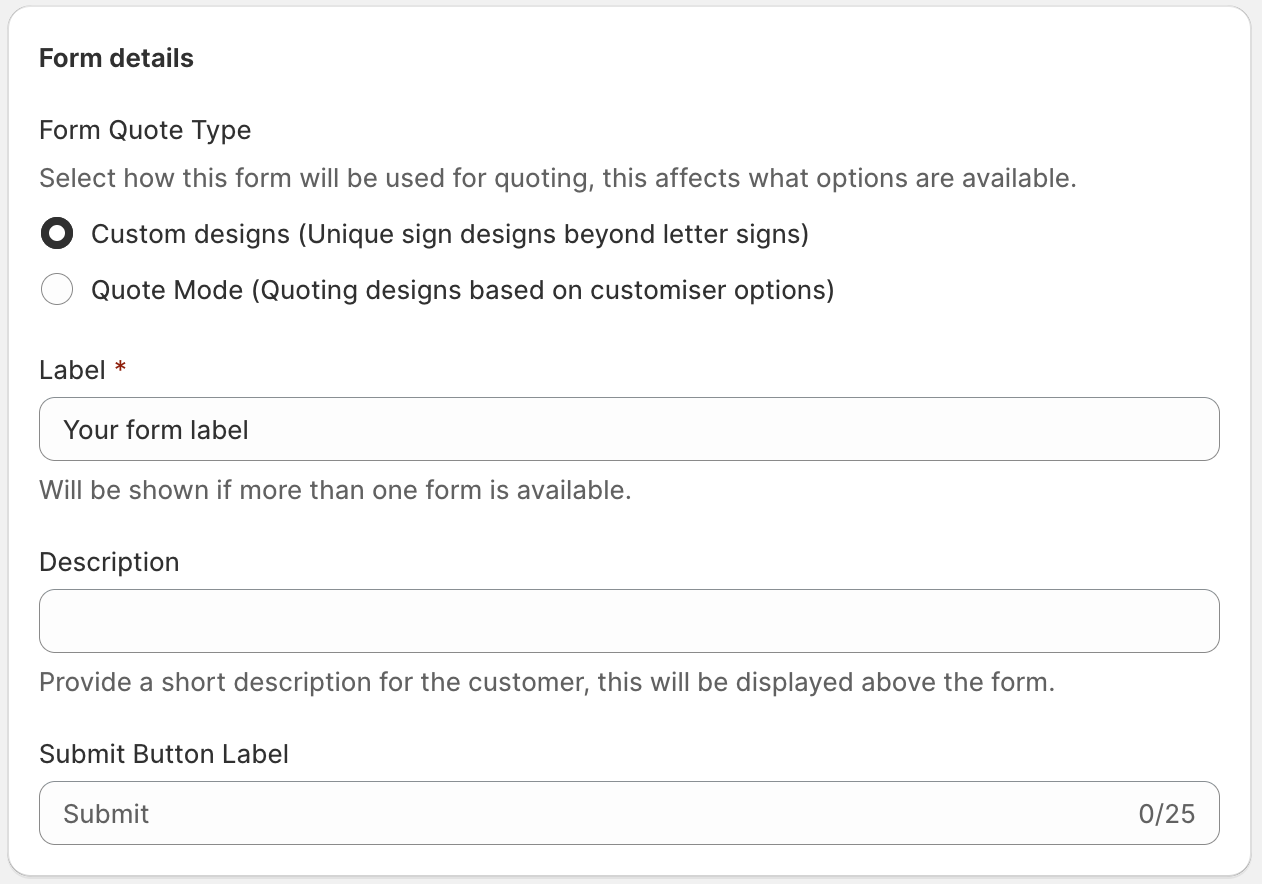This screenshot has height=884, width=1262.
Task: Click the 'Will be shown if more than one form' hint
Action: [x=335, y=490]
